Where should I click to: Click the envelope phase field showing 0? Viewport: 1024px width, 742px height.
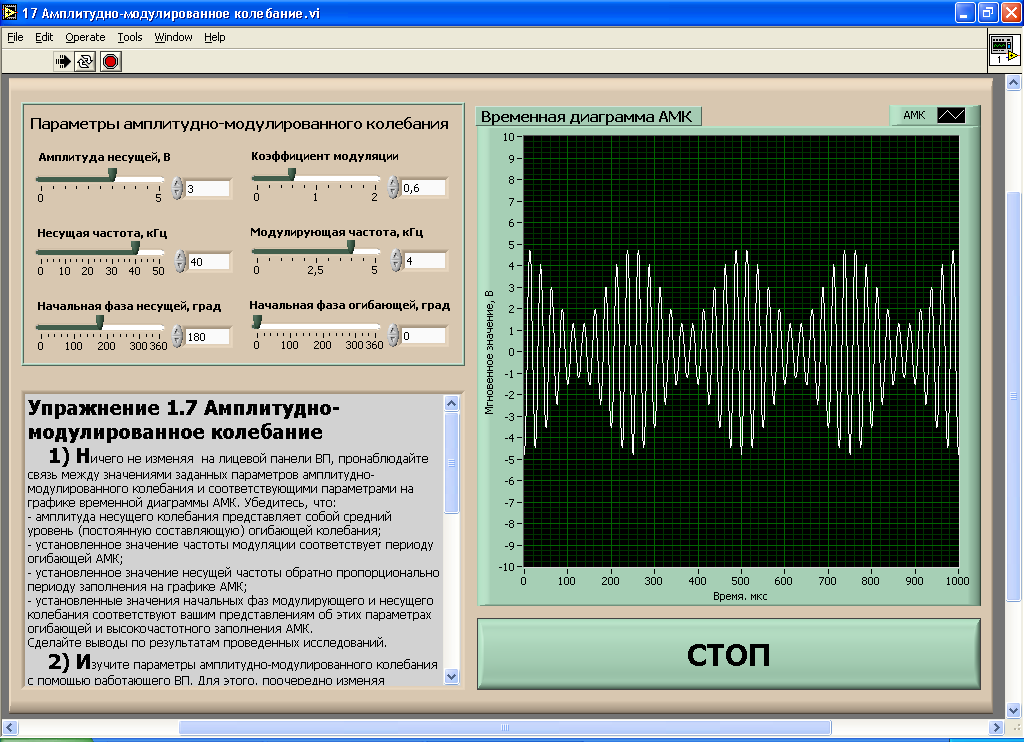(423, 336)
